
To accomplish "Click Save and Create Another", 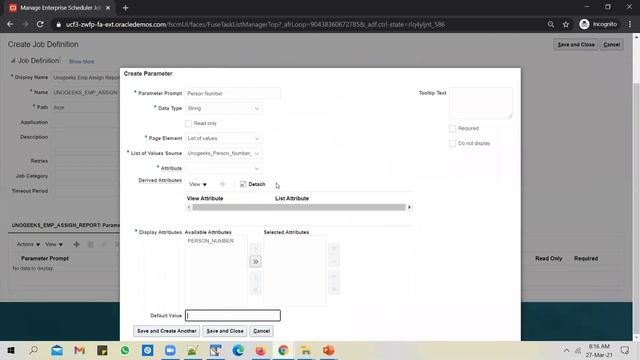I will [x=167, y=331].
